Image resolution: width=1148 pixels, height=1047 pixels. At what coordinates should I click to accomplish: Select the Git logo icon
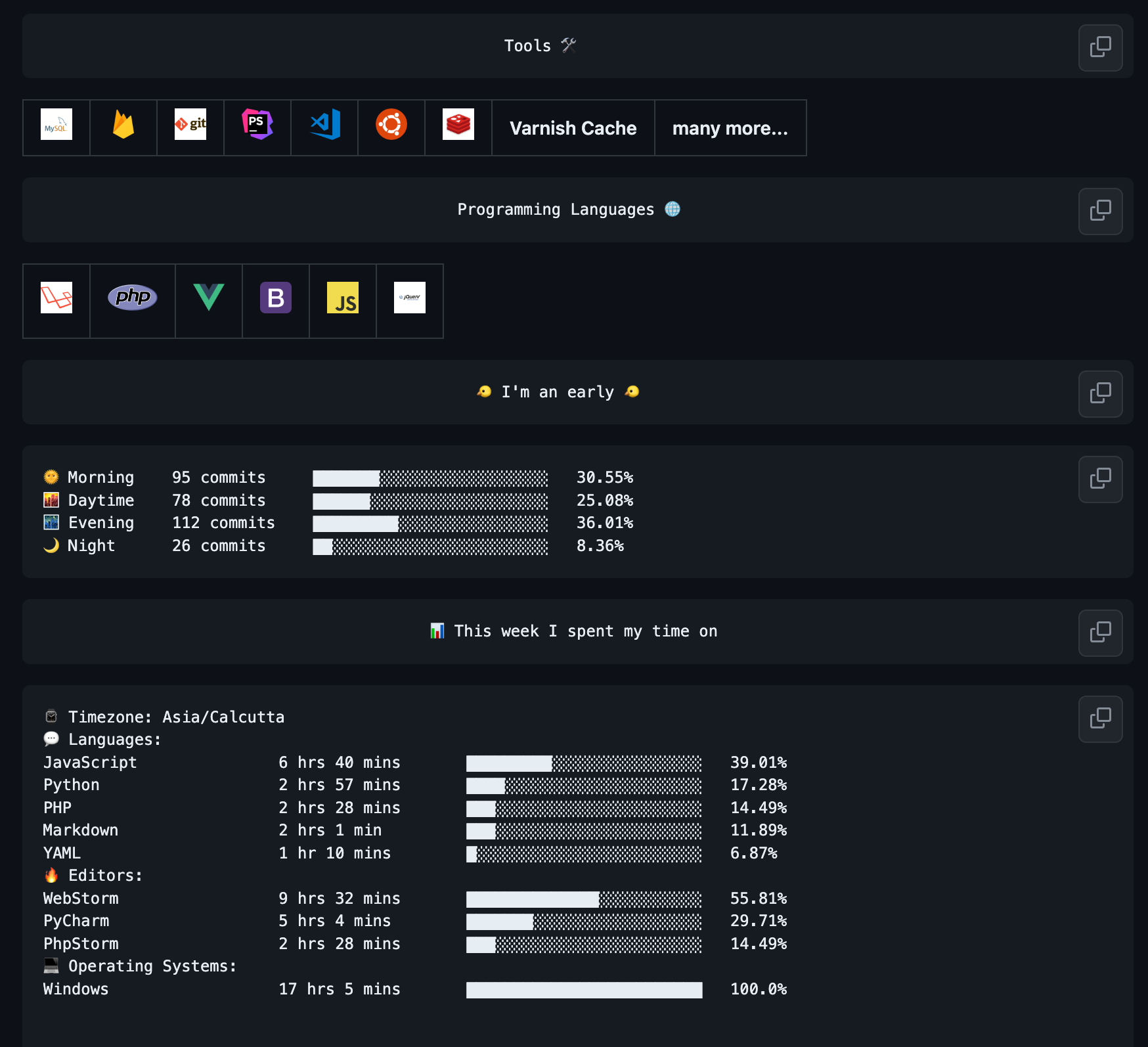click(190, 125)
